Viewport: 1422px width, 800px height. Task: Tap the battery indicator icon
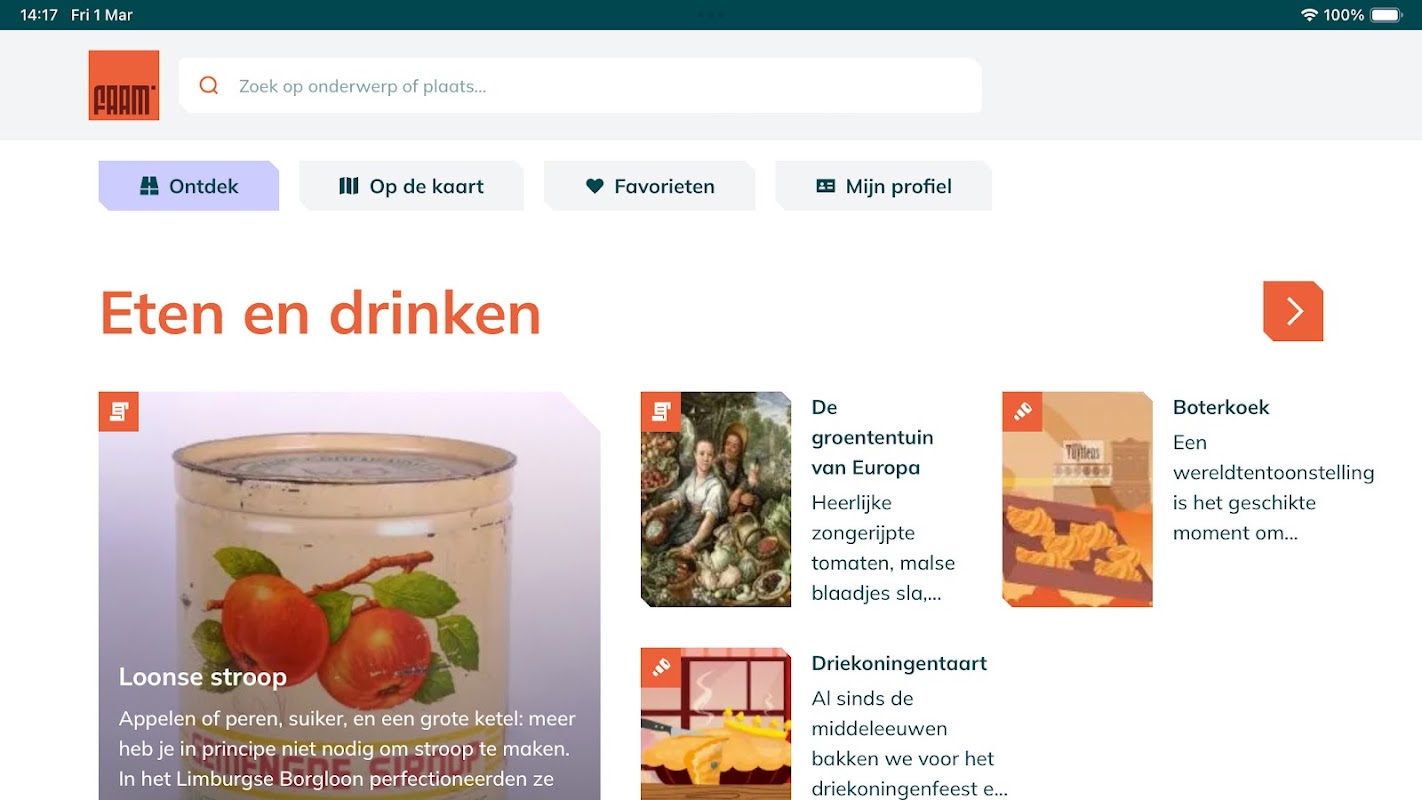tap(1387, 15)
